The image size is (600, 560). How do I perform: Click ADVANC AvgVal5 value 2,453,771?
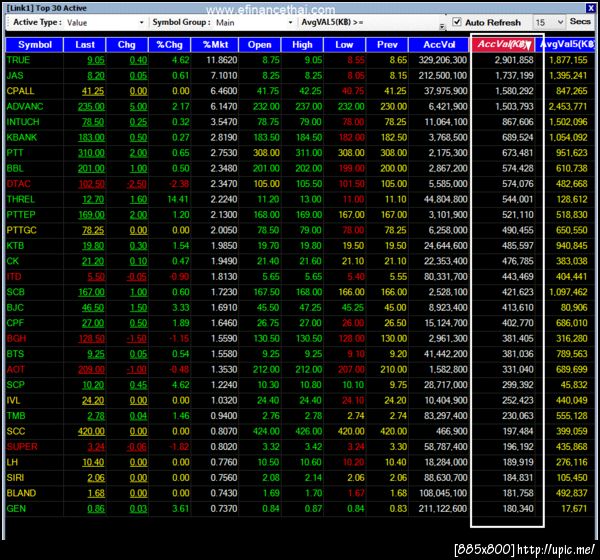point(568,106)
